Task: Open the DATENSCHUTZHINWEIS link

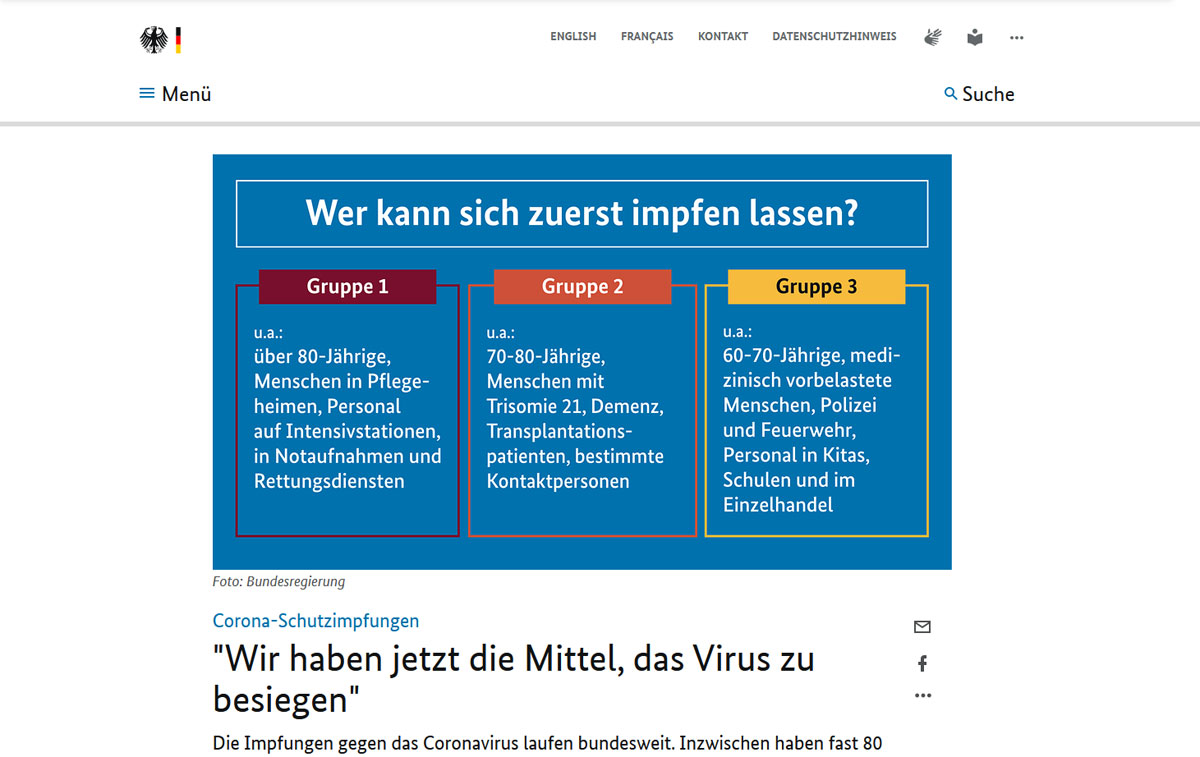Action: (x=834, y=37)
